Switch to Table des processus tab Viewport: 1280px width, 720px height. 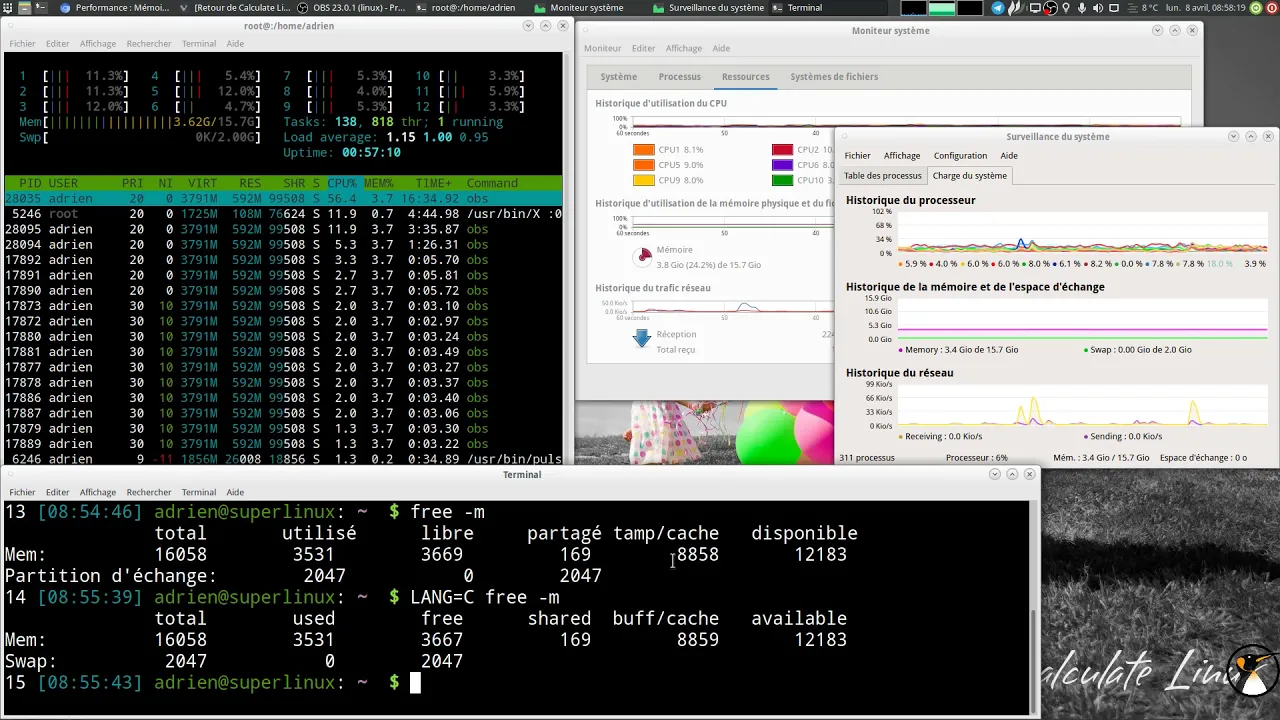click(x=883, y=176)
